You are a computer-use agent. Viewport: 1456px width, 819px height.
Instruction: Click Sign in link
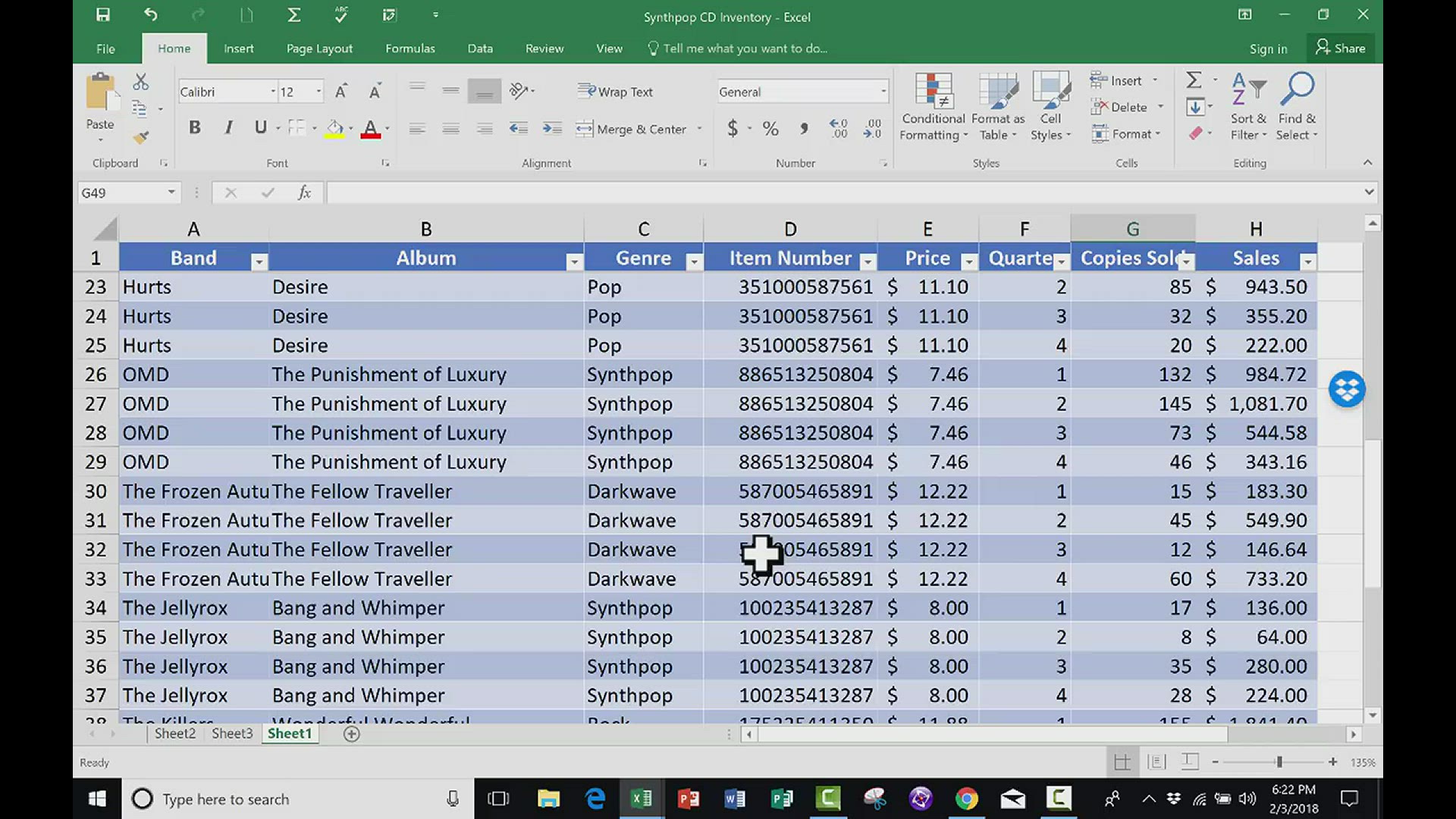(x=1269, y=49)
